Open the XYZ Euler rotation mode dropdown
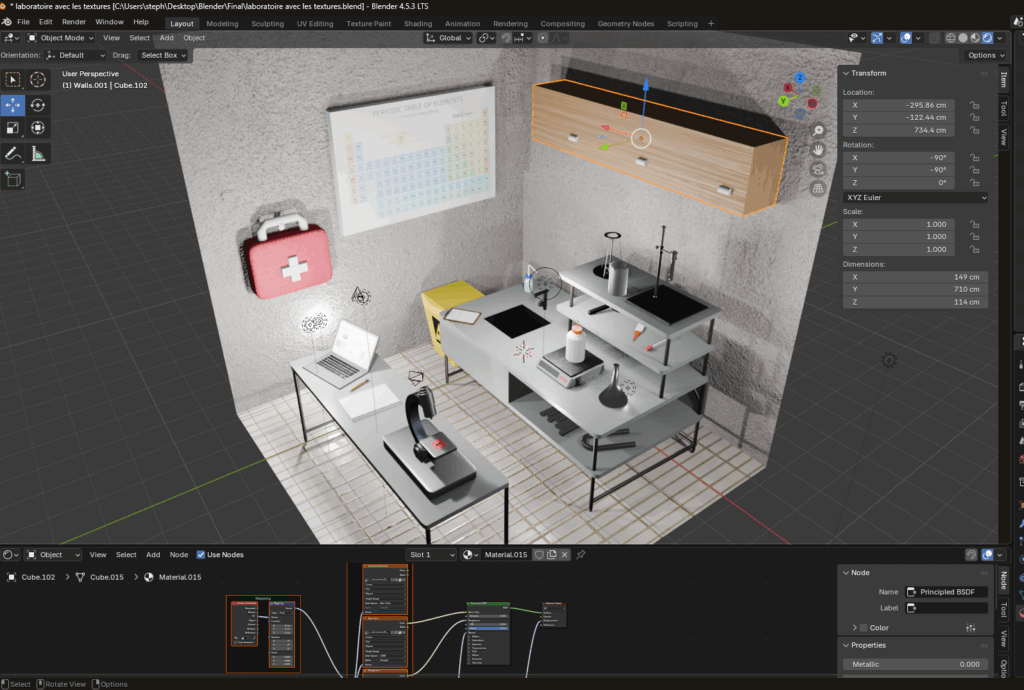Screen dimensions: 1024x690 915,198
